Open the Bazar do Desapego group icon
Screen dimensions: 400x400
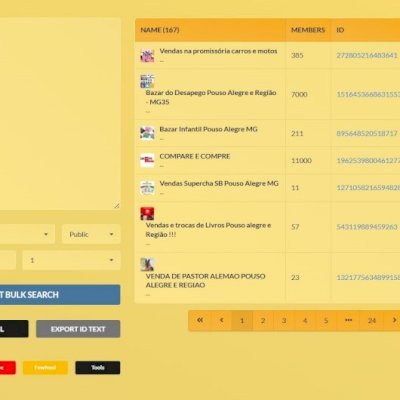click(x=147, y=81)
